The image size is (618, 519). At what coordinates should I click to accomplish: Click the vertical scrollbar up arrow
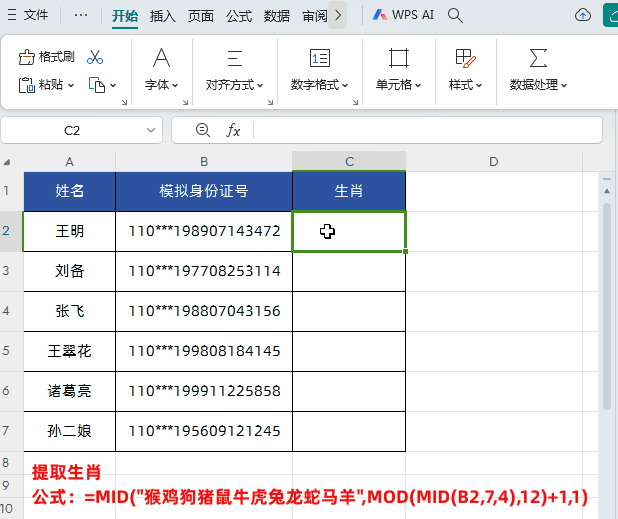pos(607,191)
